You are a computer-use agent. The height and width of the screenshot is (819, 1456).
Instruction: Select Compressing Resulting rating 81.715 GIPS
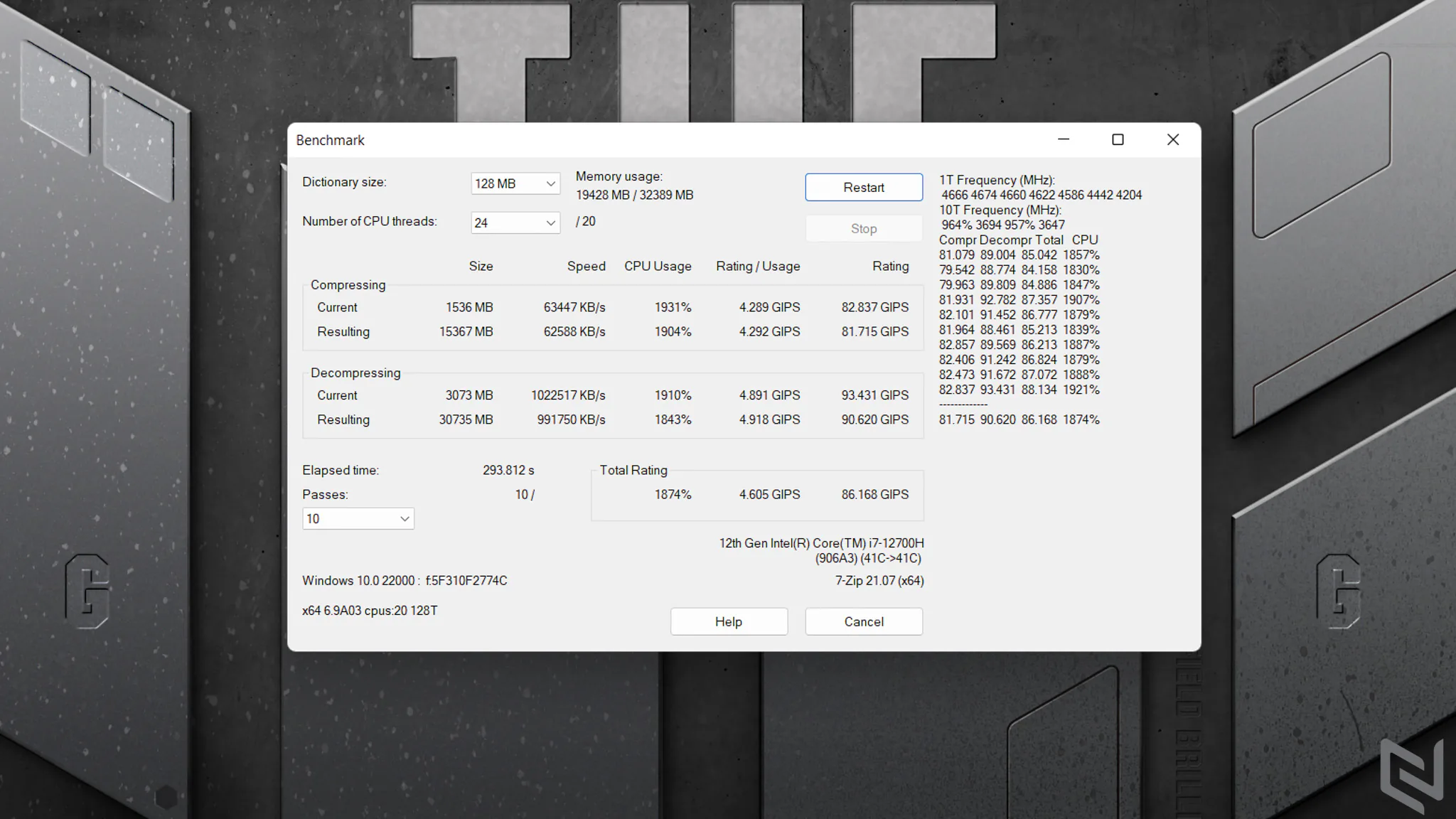874,331
